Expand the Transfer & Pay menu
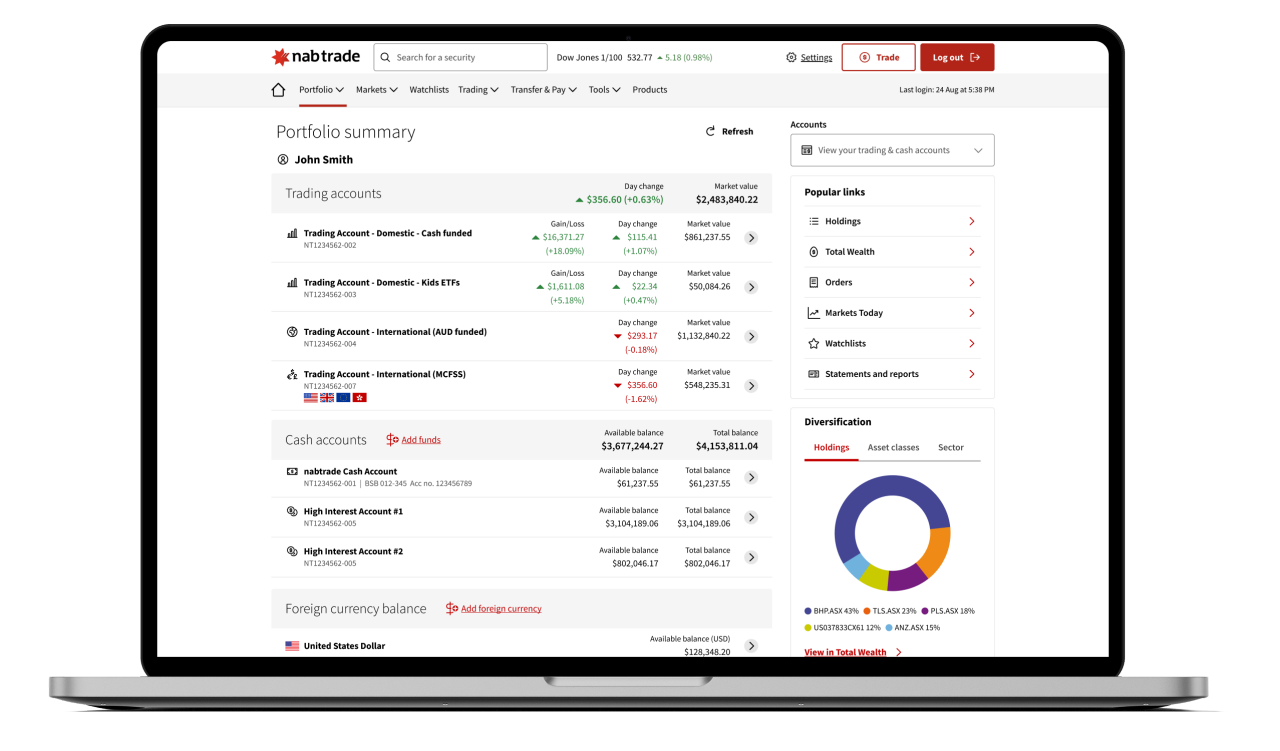The width and height of the screenshot is (1280, 751). pos(544,90)
